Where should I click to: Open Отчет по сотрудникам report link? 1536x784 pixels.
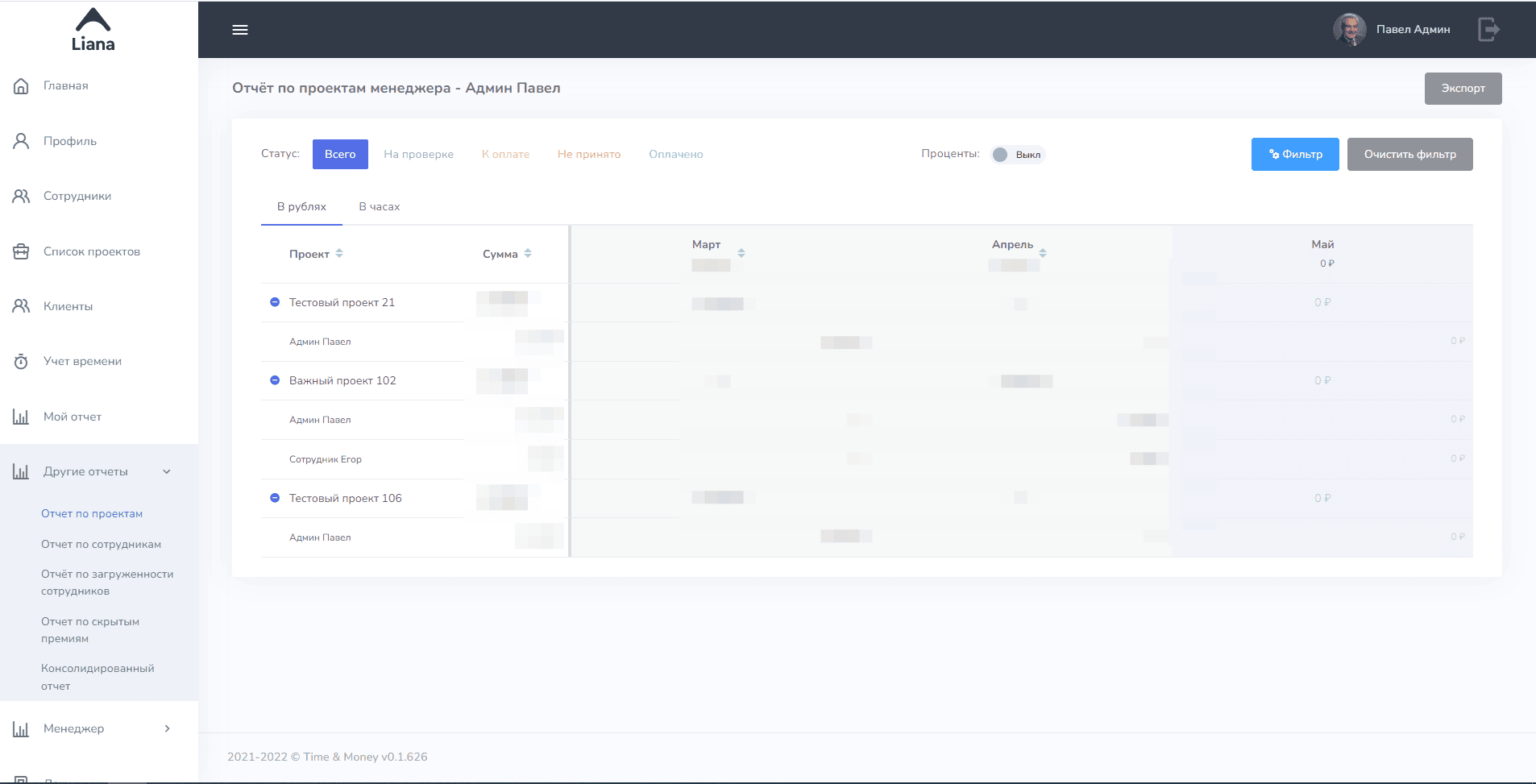pyautogui.click(x=101, y=545)
